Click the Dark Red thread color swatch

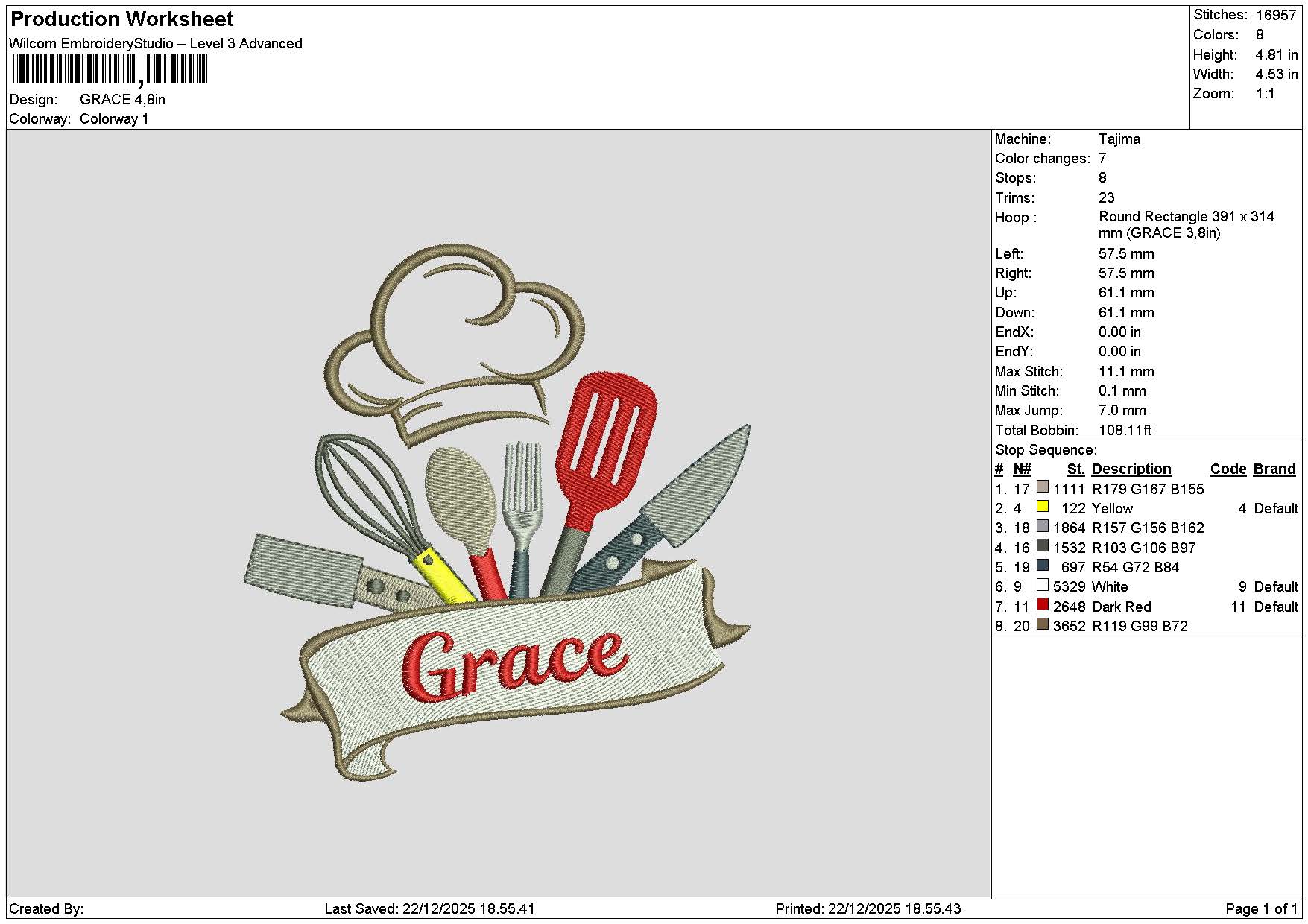tap(1043, 605)
